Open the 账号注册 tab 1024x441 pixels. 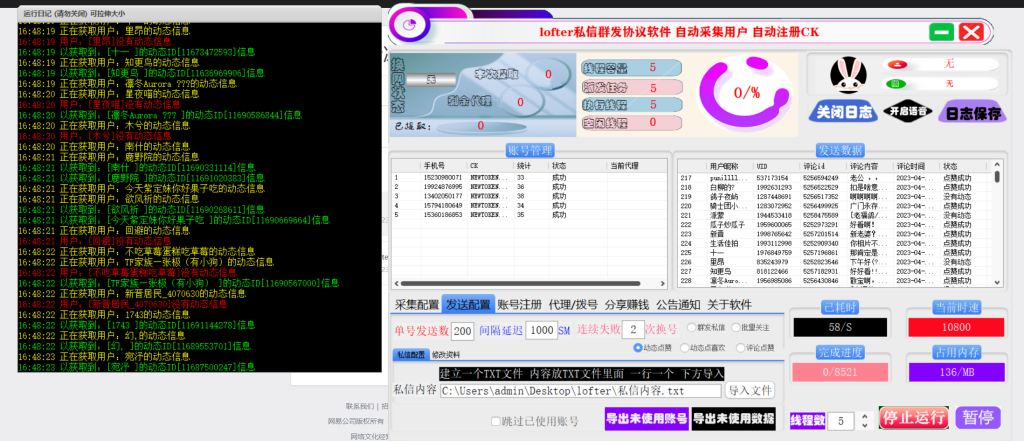[x=521, y=304]
